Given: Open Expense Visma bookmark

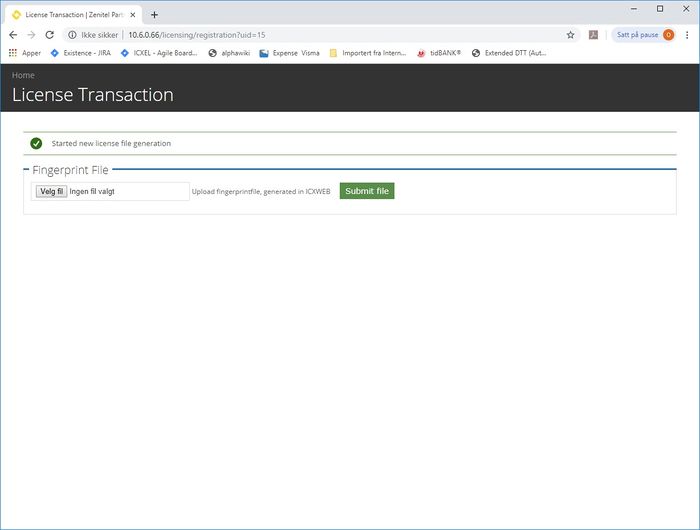Looking at the screenshot, I should pos(289,53).
